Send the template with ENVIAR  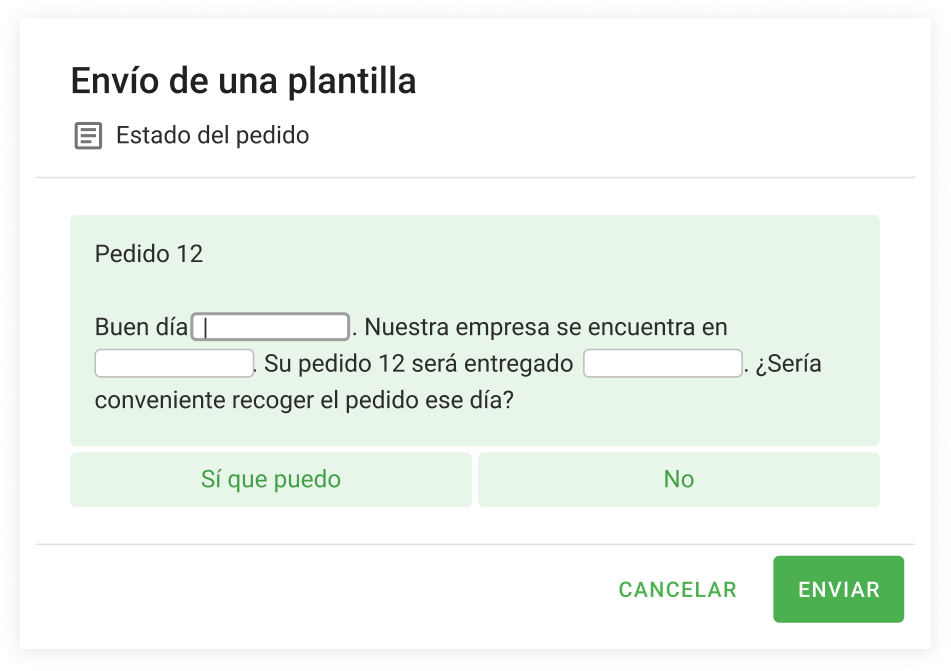tap(838, 590)
